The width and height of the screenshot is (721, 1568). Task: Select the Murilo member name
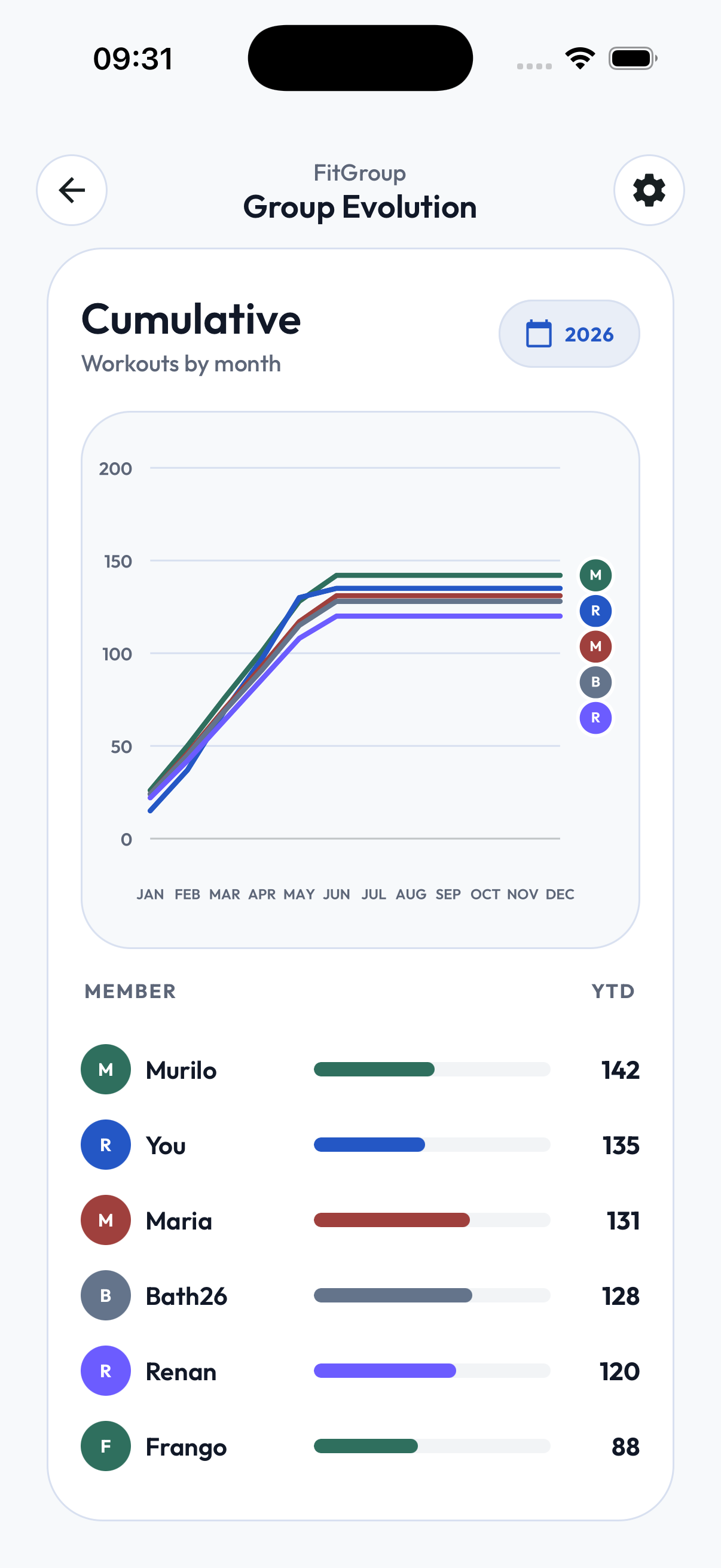coord(181,1070)
